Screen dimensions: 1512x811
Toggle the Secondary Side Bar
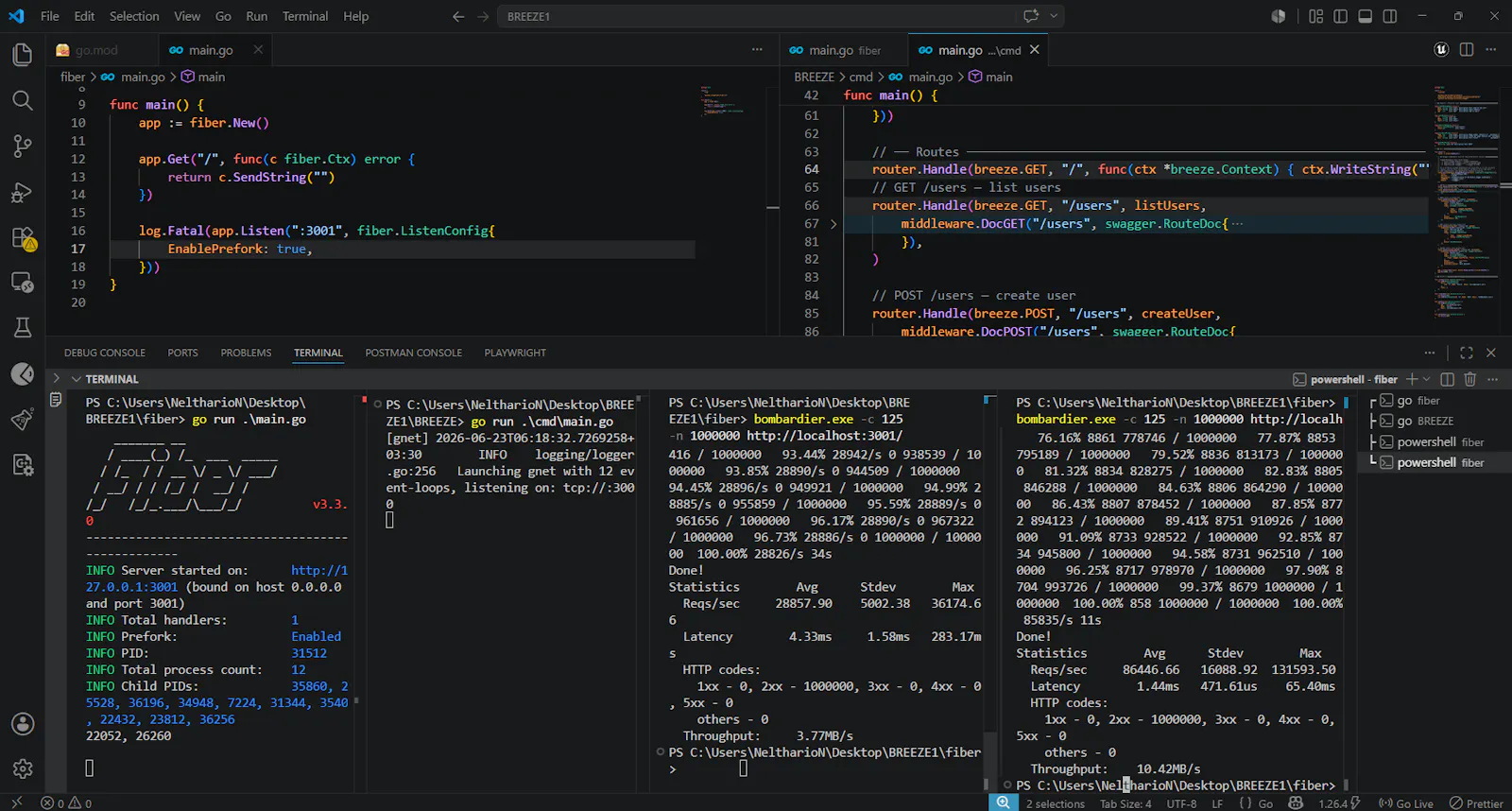coord(1389,16)
